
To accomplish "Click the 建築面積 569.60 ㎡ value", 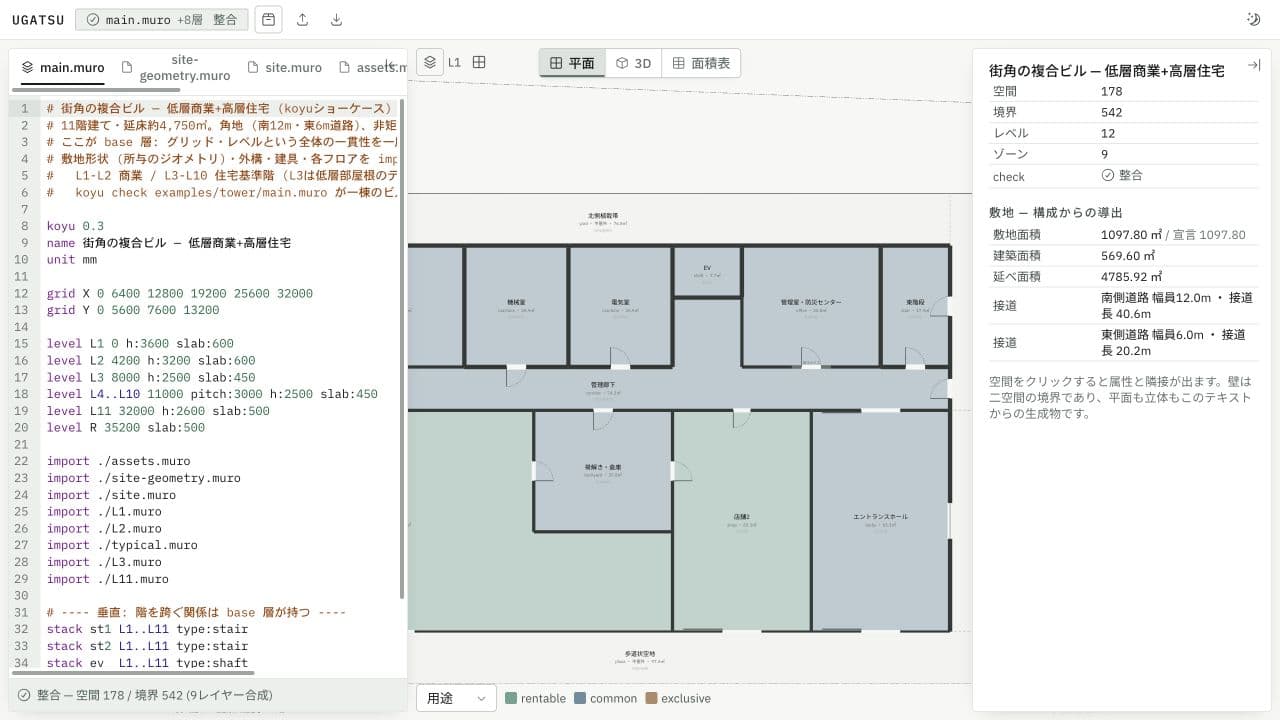I will (1128, 256).
